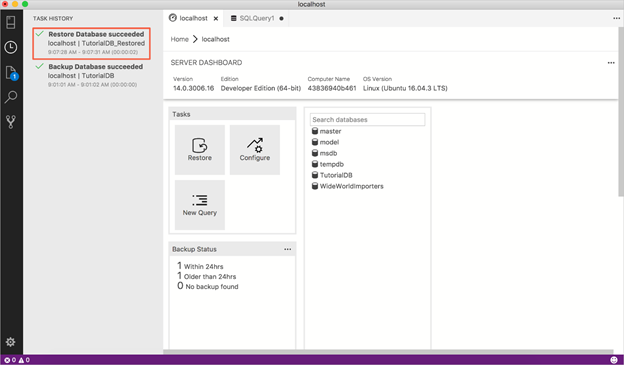This screenshot has width=624, height=365.
Task: Click the smiley feedback icon in the status bar
Action: pos(614,360)
